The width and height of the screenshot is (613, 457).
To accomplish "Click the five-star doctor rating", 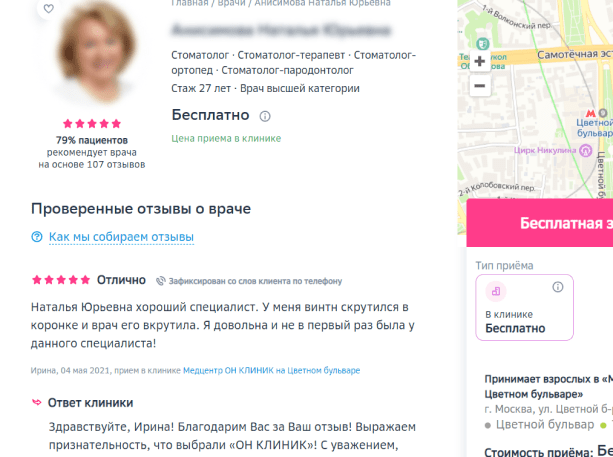I will (x=92, y=124).
